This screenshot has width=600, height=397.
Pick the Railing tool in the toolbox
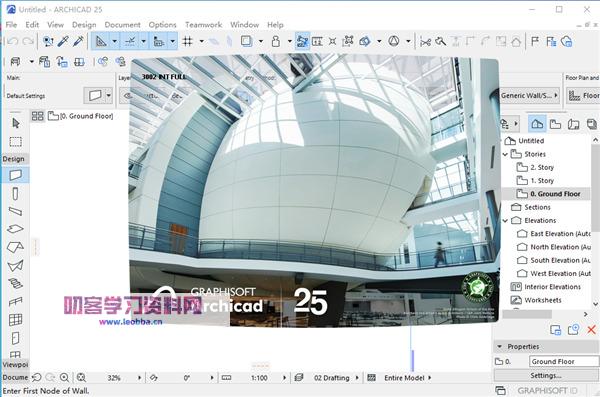(15, 302)
